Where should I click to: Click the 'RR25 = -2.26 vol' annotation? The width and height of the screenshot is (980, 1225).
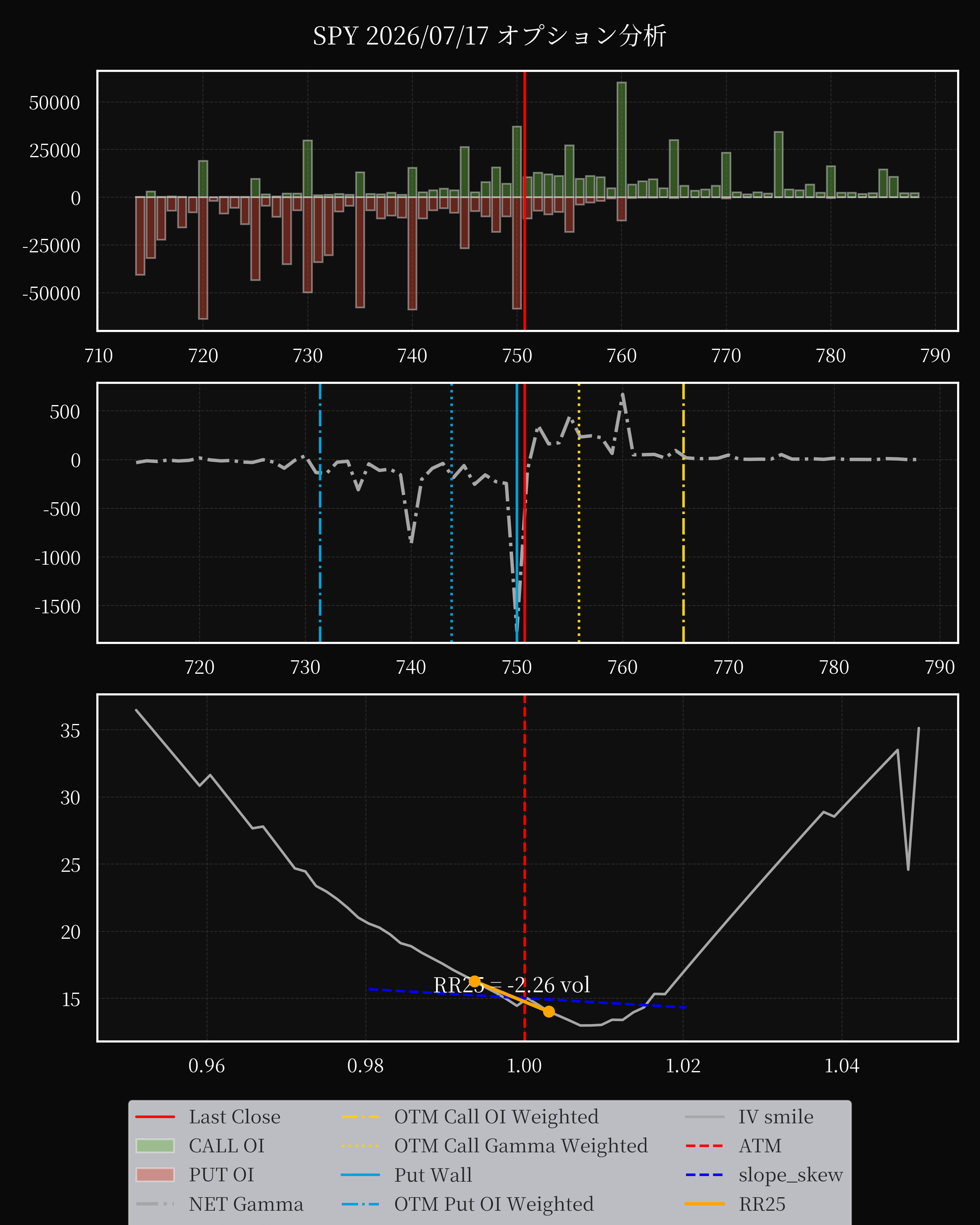tap(511, 984)
